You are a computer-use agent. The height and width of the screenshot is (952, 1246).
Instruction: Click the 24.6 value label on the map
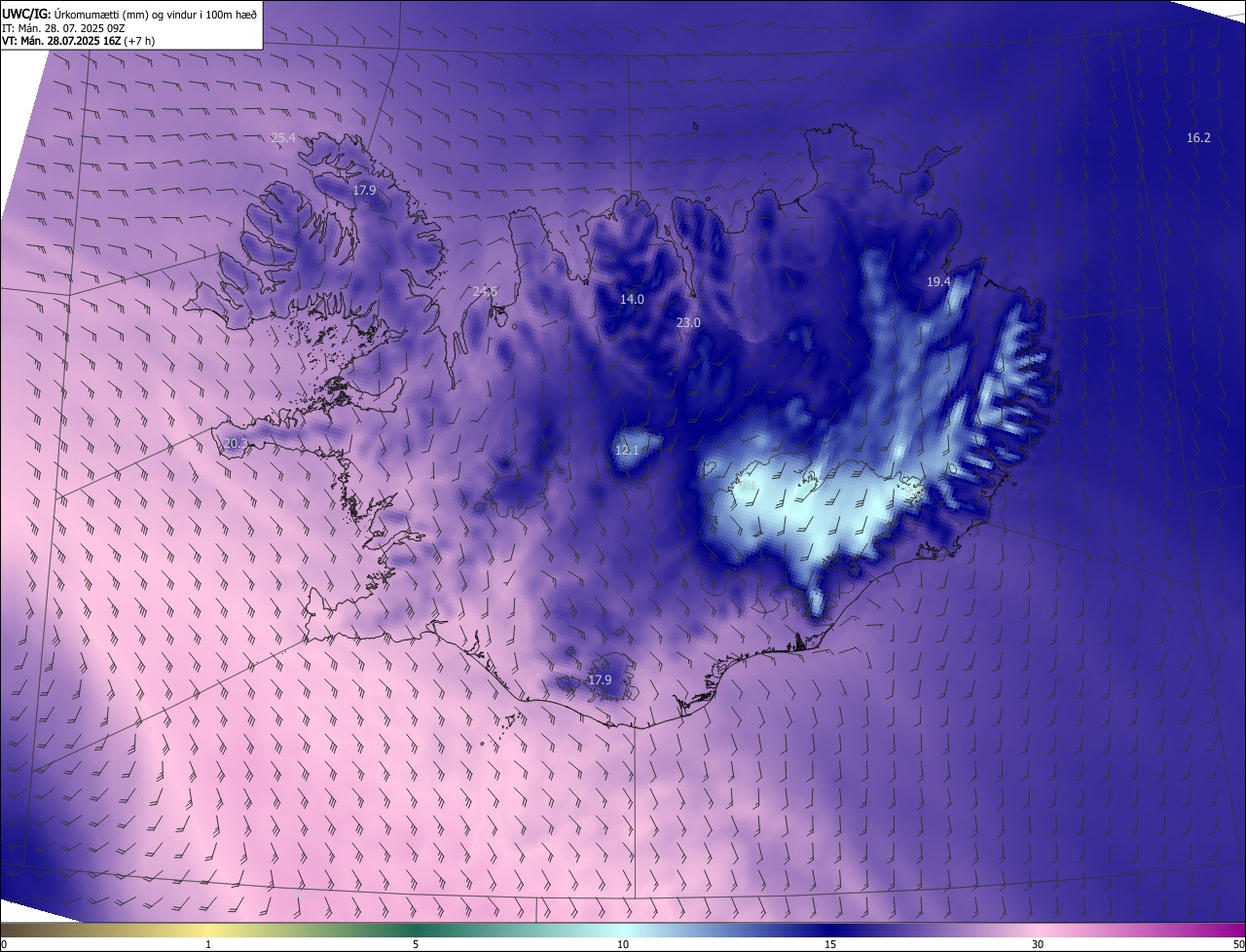(x=484, y=291)
